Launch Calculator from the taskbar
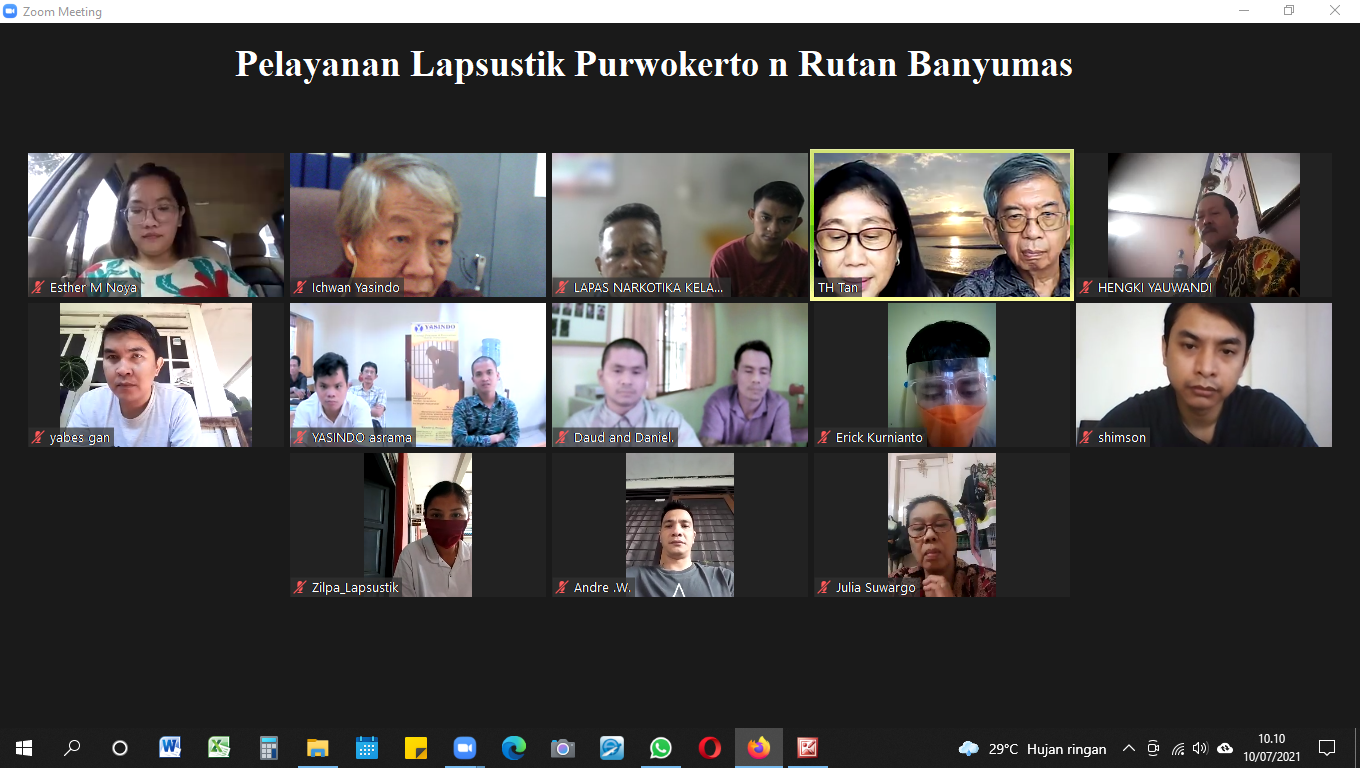Screen dimensions: 1360x768 pyautogui.click(x=268, y=748)
